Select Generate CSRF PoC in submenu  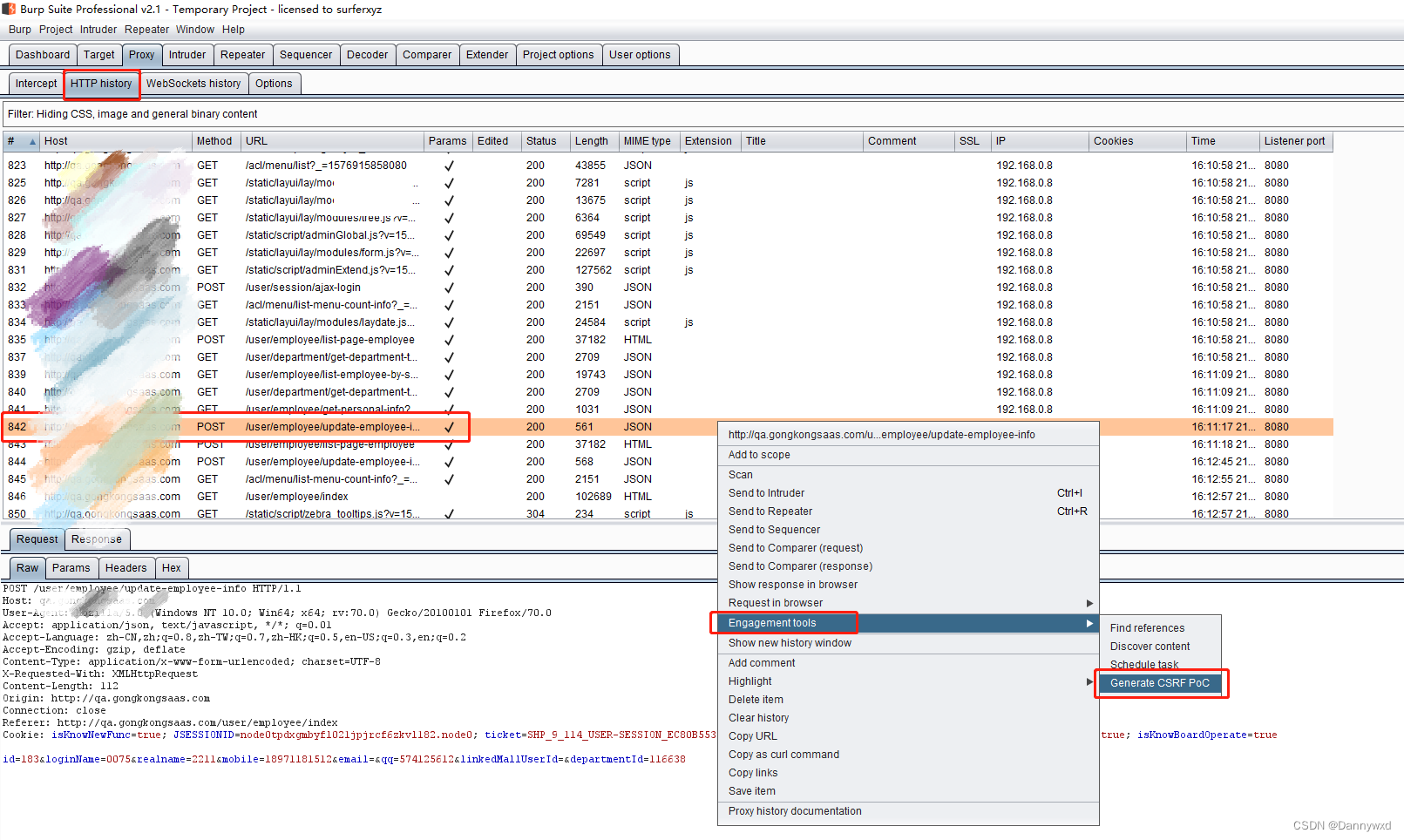pyautogui.click(x=1159, y=683)
